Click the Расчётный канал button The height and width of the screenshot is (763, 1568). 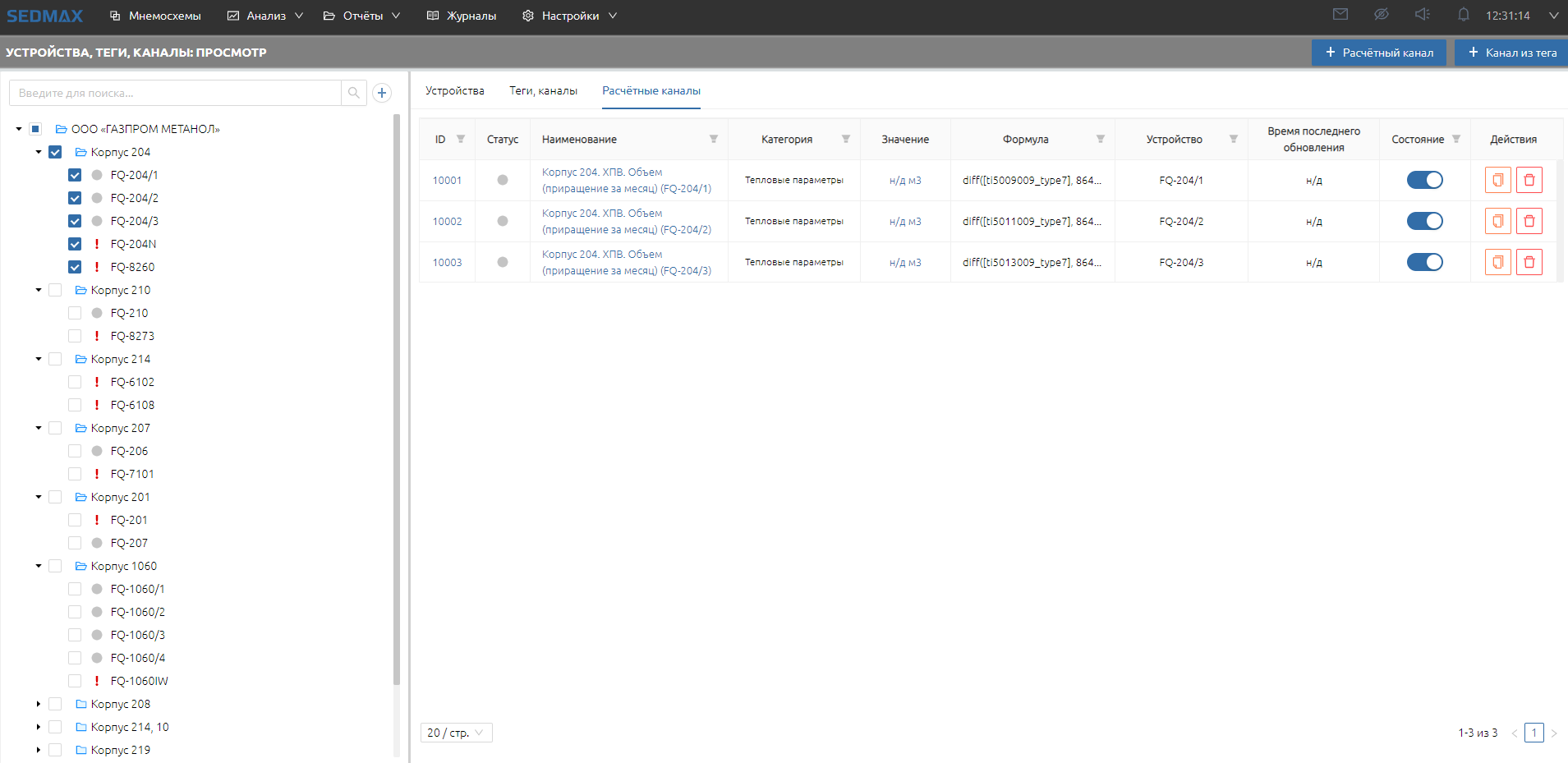point(1379,53)
